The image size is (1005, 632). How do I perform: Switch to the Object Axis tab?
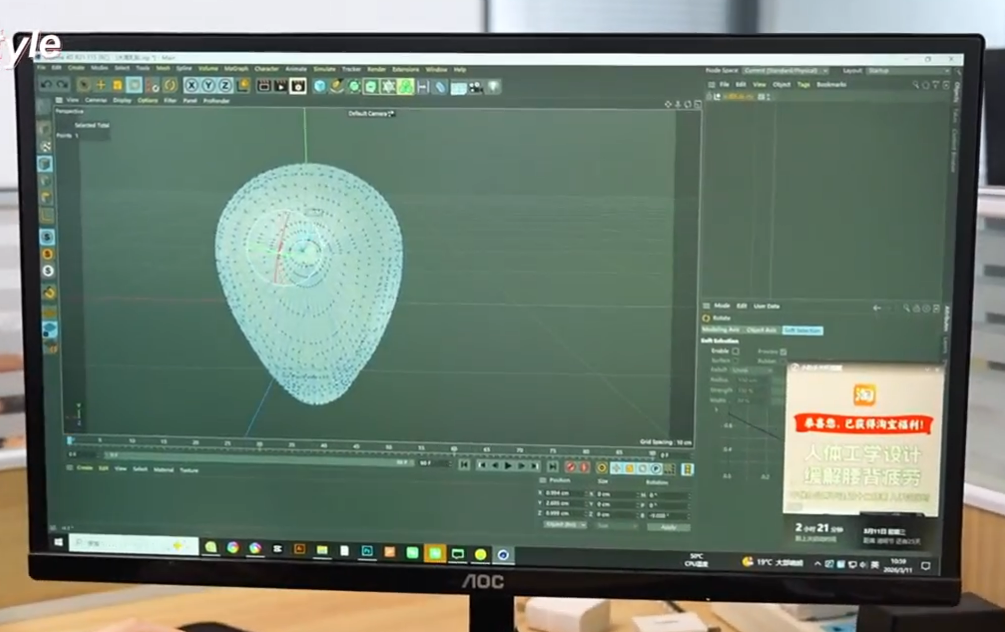point(761,330)
